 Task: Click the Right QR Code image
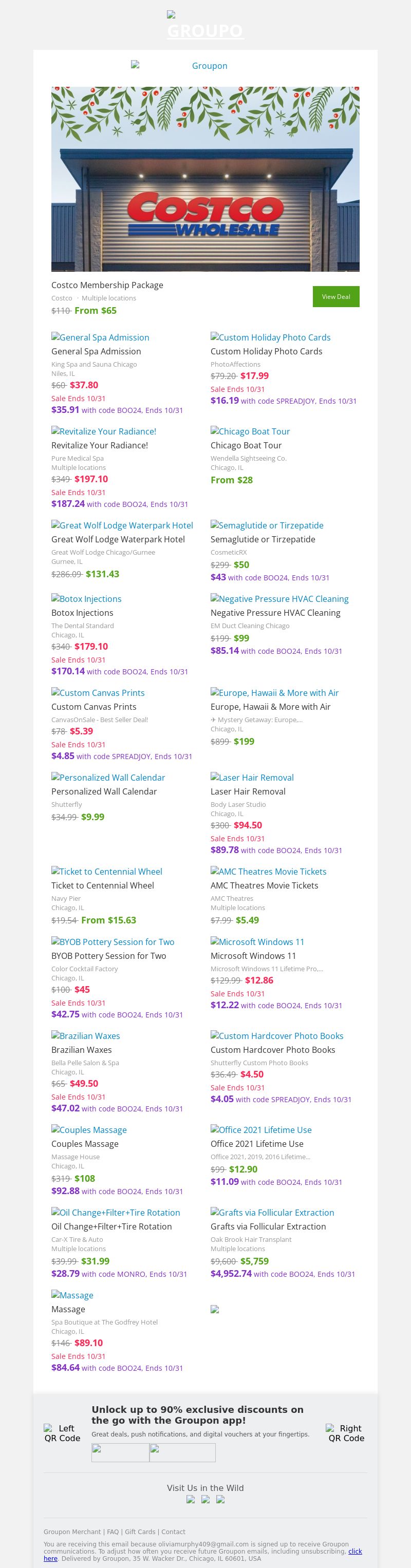pos(346,1433)
